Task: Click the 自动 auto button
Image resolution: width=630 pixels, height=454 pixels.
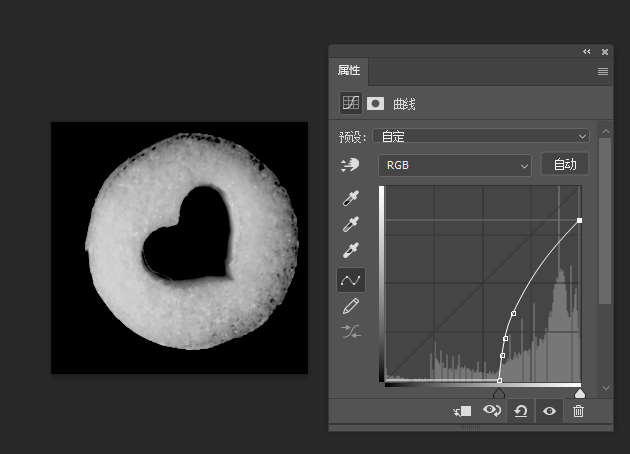Action: click(x=565, y=164)
